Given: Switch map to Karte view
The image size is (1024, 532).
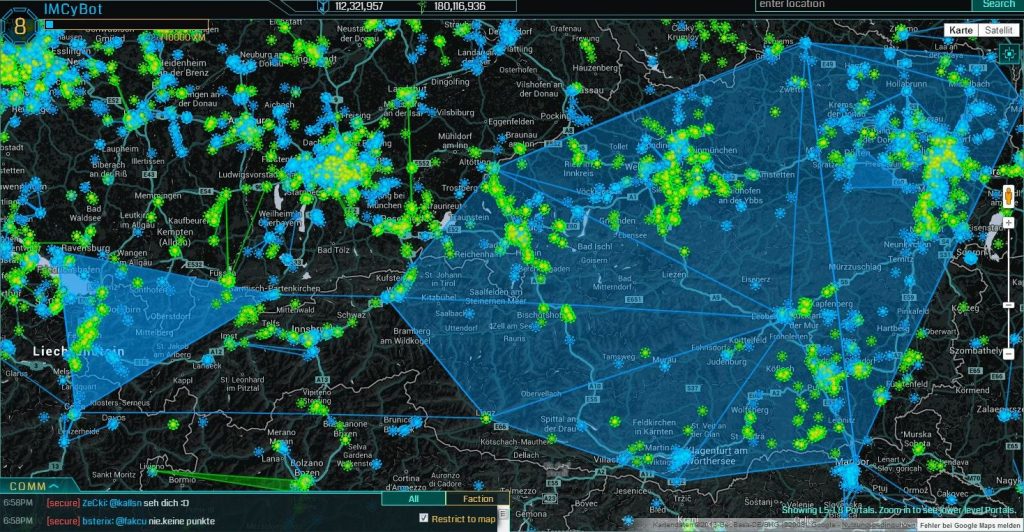Looking at the screenshot, I should tap(960, 31).
